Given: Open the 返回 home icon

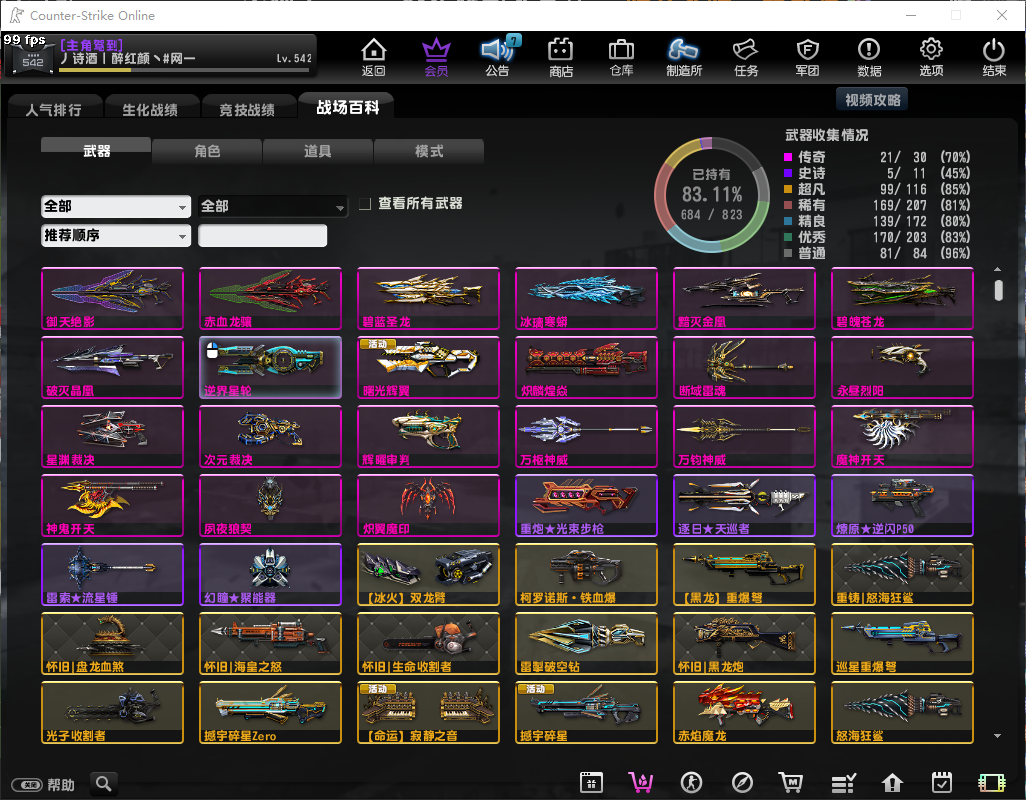Looking at the screenshot, I should tap(374, 56).
